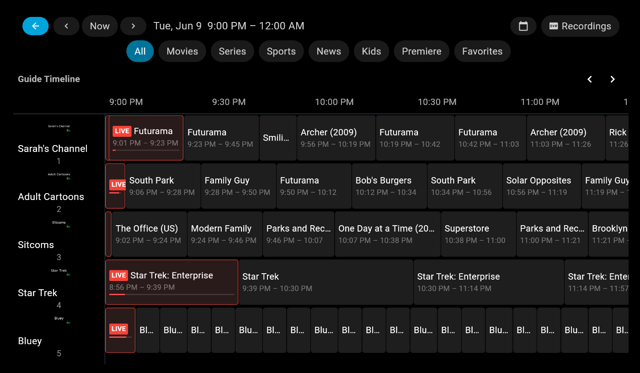Filter guide by News
This screenshot has height=373, width=640.
(x=329, y=51)
